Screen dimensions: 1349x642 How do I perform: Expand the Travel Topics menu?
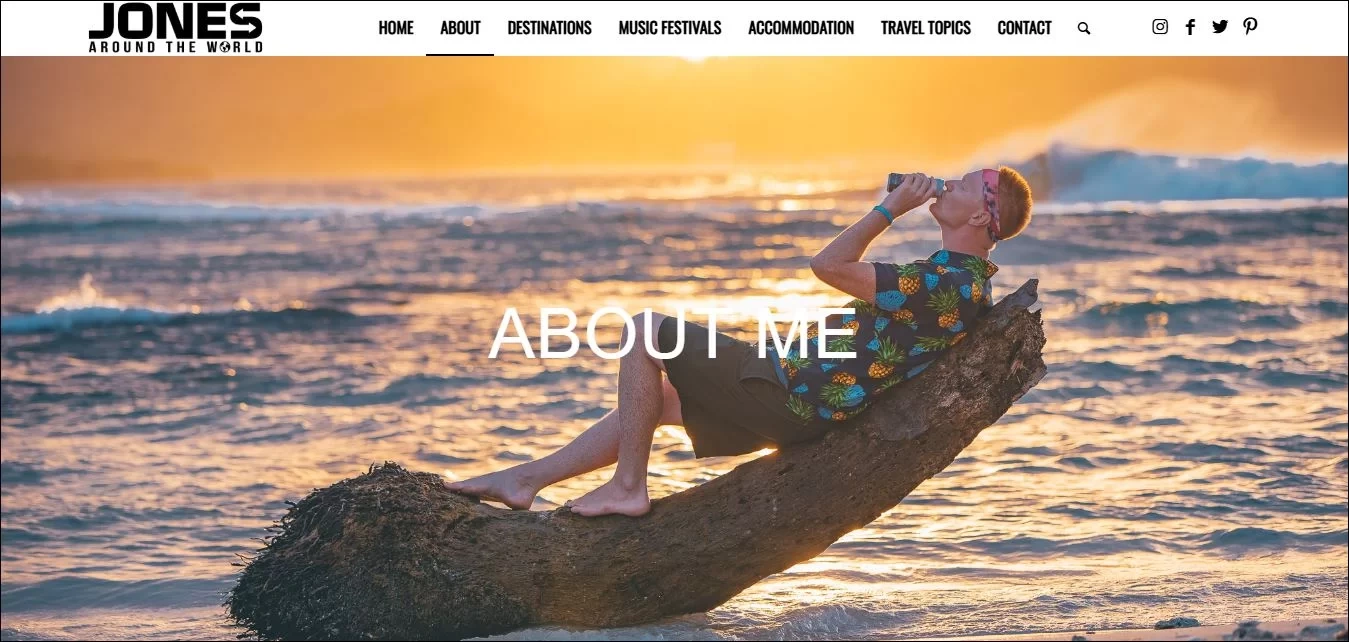point(926,28)
